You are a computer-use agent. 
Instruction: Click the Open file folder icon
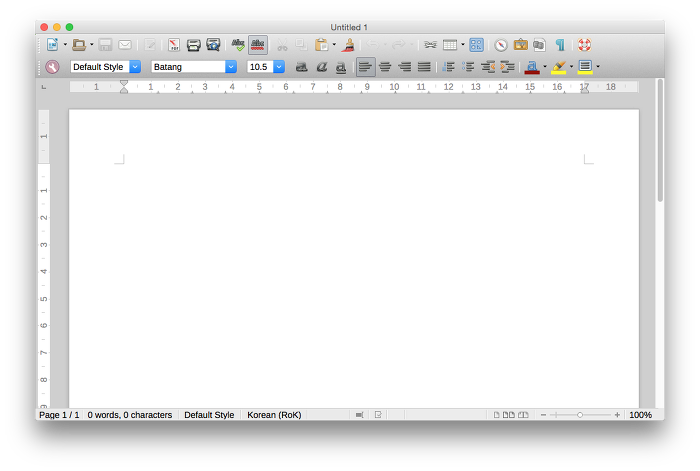(x=79, y=45)
